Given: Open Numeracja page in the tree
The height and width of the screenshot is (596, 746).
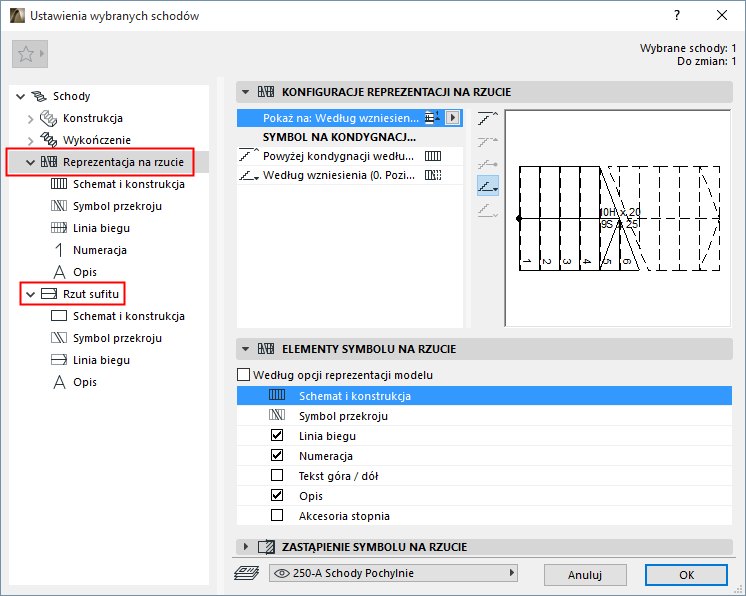Looking at the screenshot, I should point(99,250).
